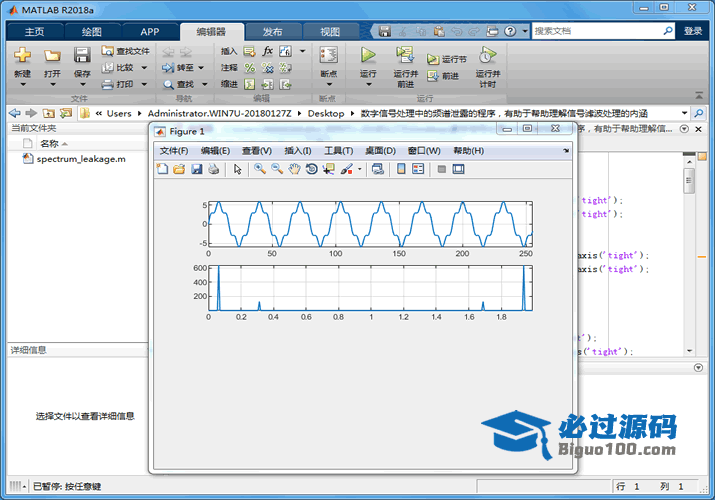Screen dimensions: 715x500
Task: Click the help question mark icon
Action: coord(510,31)
